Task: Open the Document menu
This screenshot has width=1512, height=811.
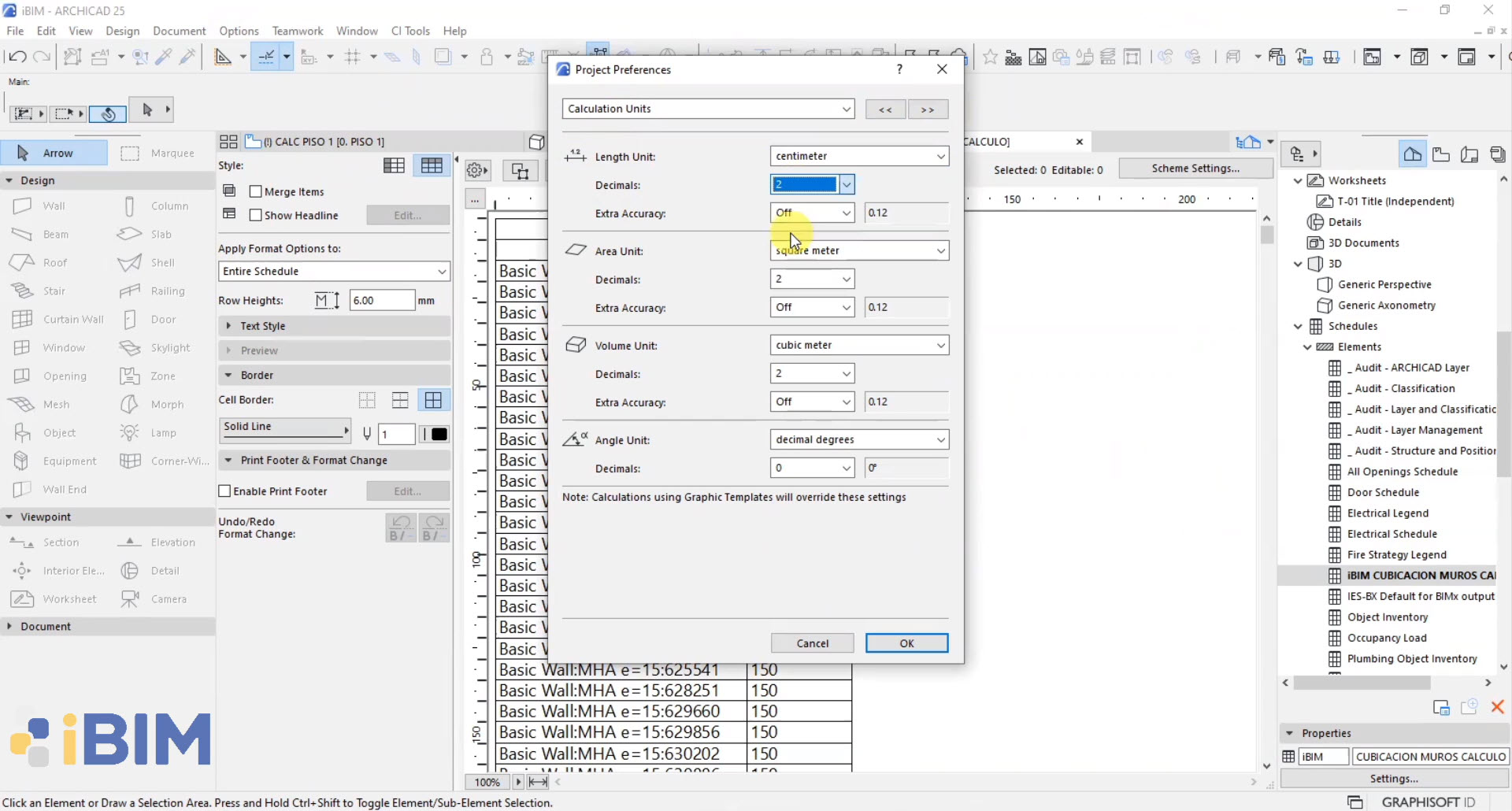Action: pyautogui.click(x=179, y=31)
